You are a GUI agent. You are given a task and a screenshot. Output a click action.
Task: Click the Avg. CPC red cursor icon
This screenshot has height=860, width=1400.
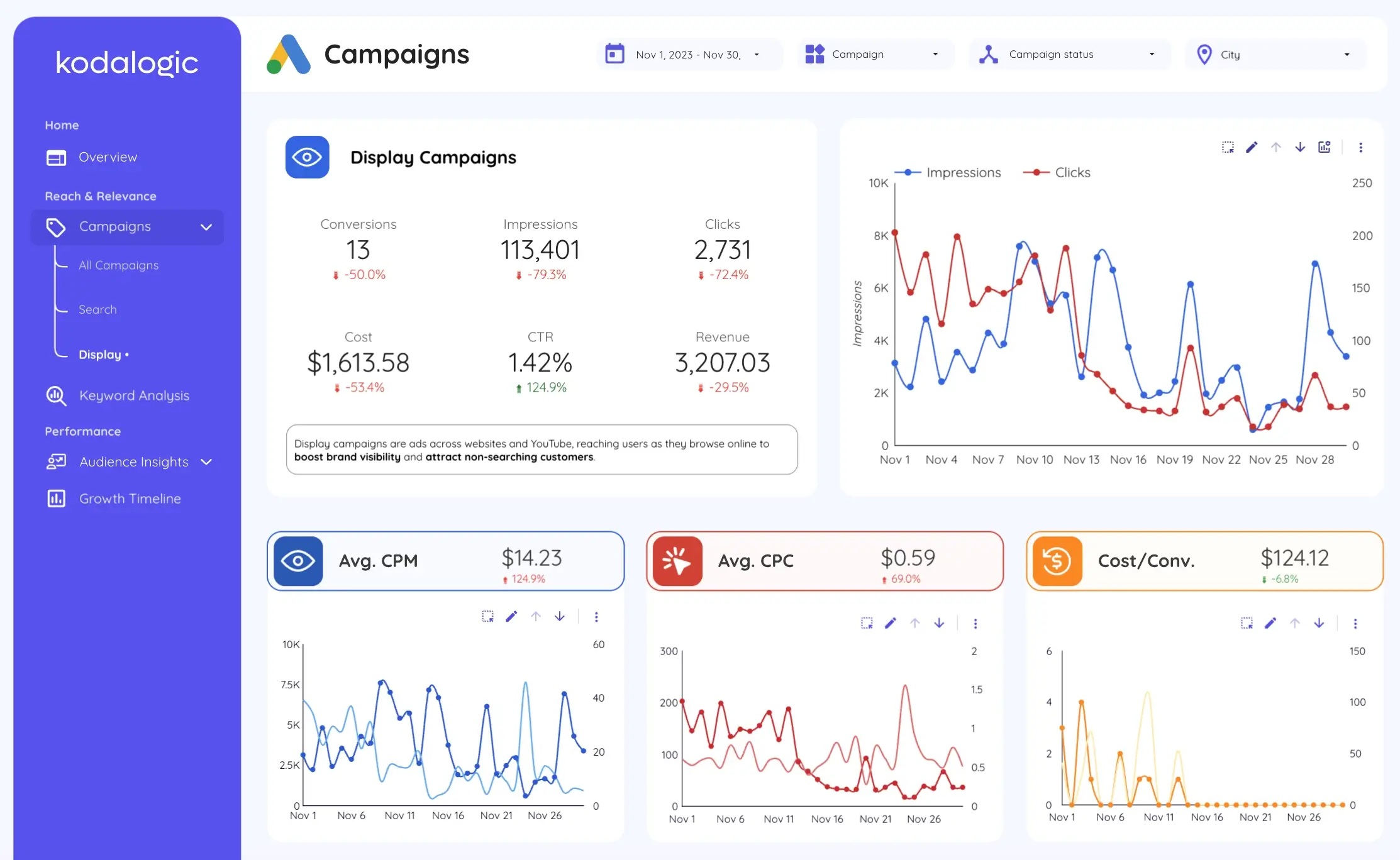pos(677,561)
